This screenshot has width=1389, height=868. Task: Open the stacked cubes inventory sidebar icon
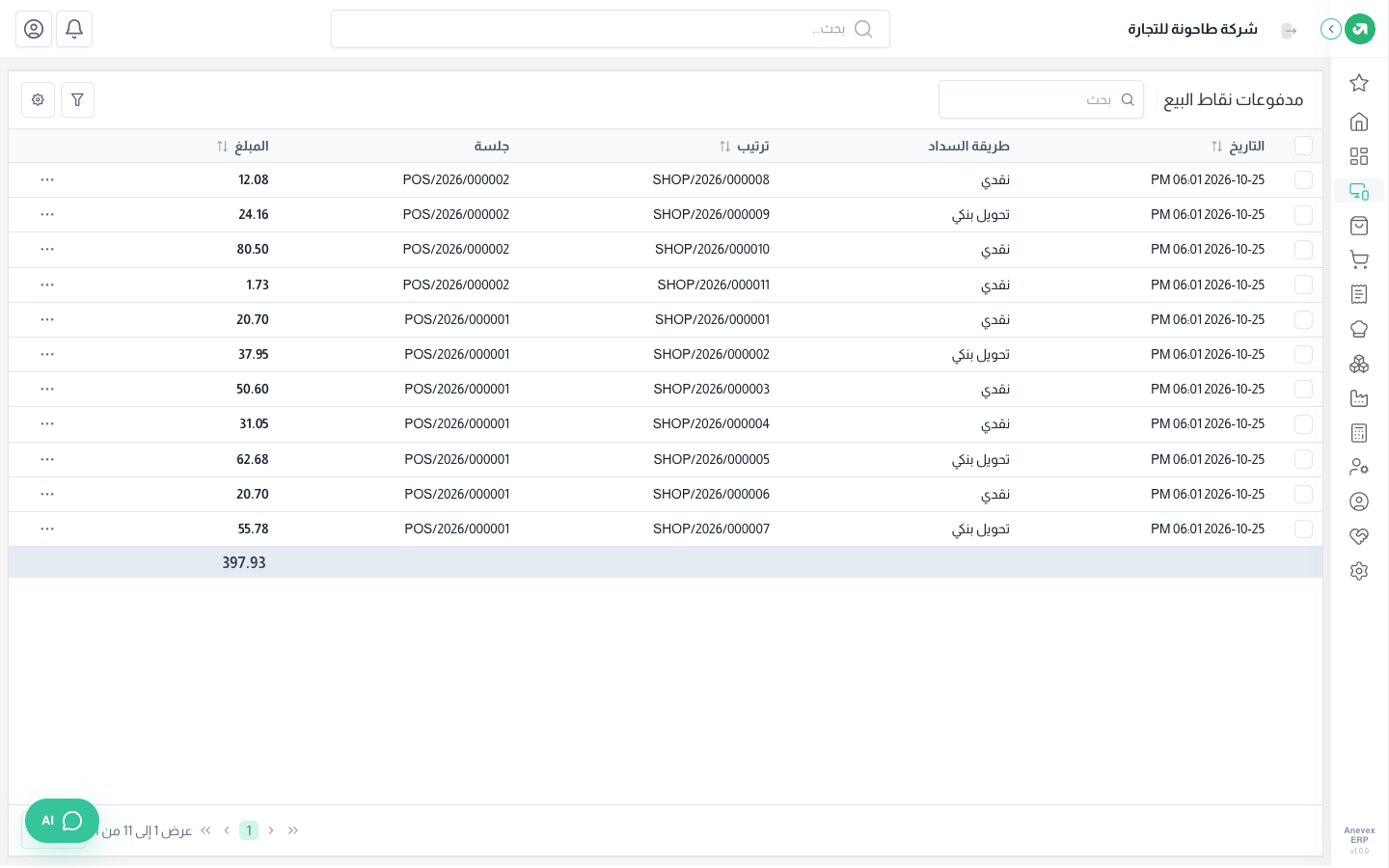[1359, 364]
